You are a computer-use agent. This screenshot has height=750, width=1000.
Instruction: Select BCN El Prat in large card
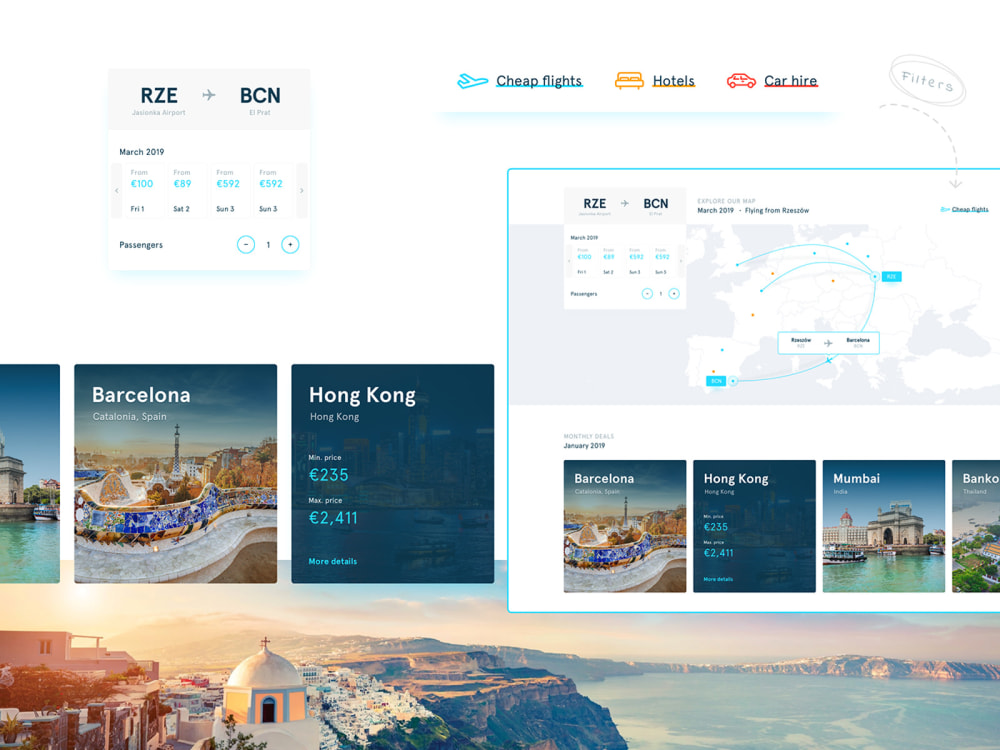(x=260, y=100)
